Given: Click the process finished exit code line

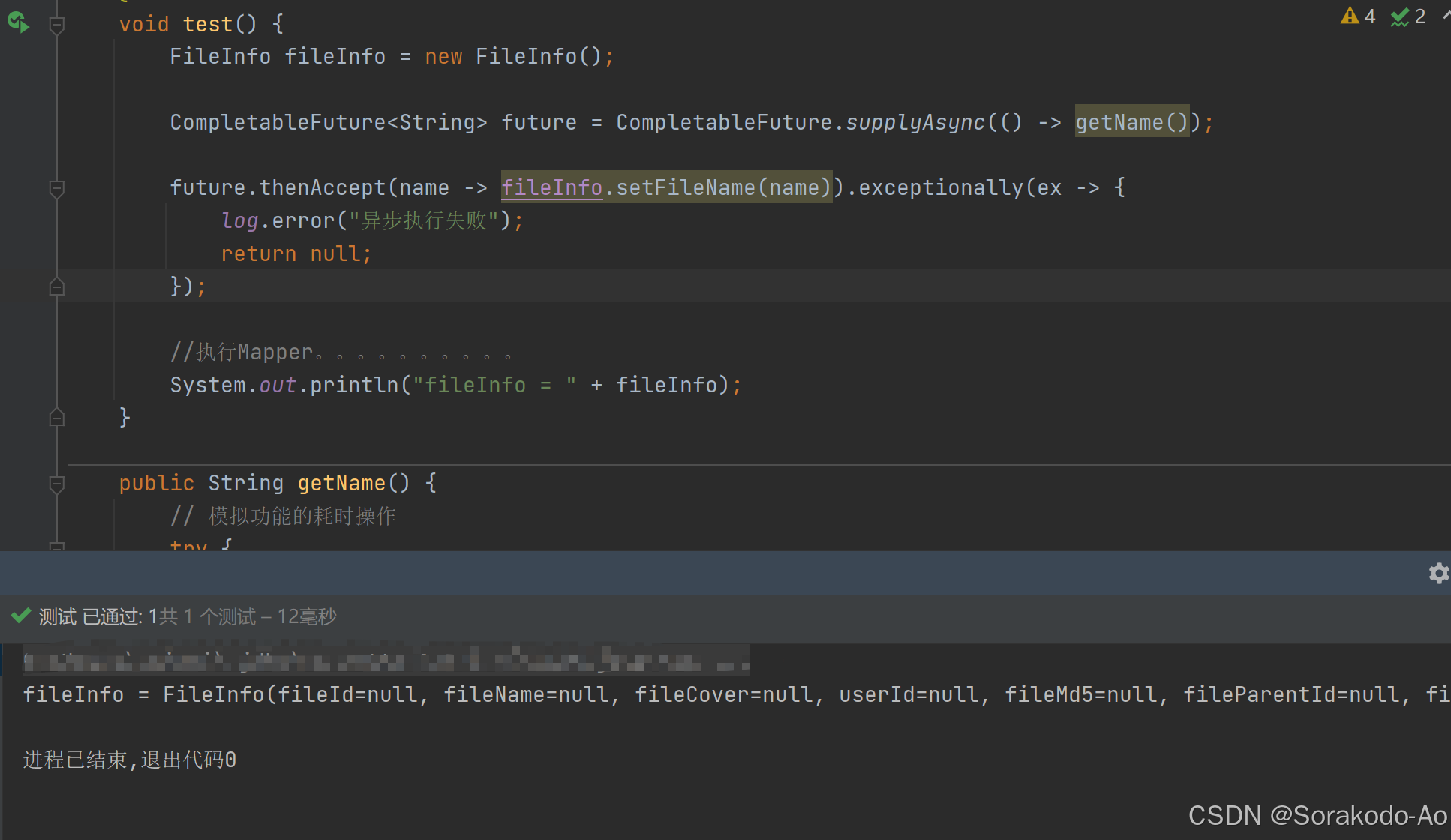Looking at the screenshot, I should point(130,760).
